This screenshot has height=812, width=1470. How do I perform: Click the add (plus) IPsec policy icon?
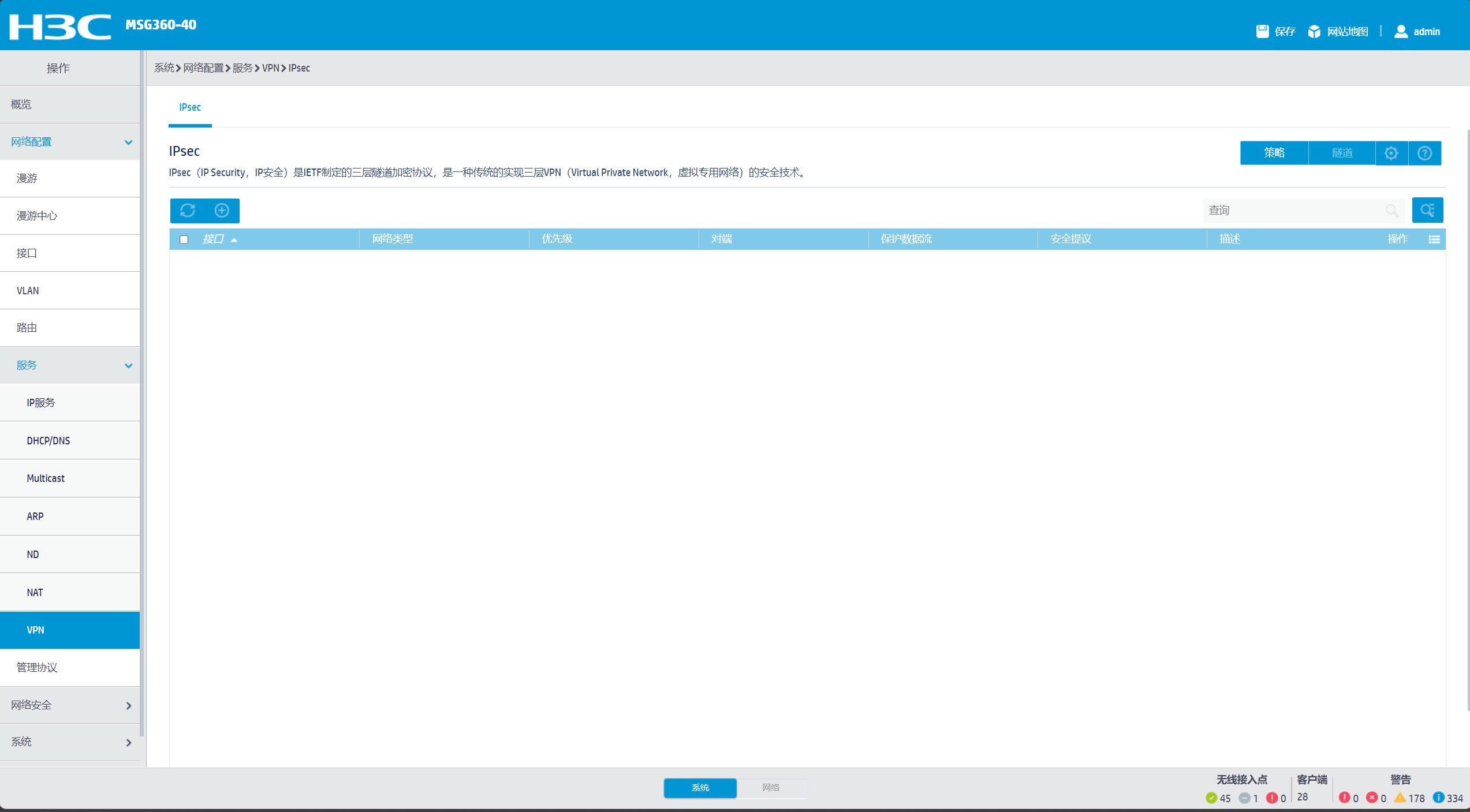[x=222, y=211]
